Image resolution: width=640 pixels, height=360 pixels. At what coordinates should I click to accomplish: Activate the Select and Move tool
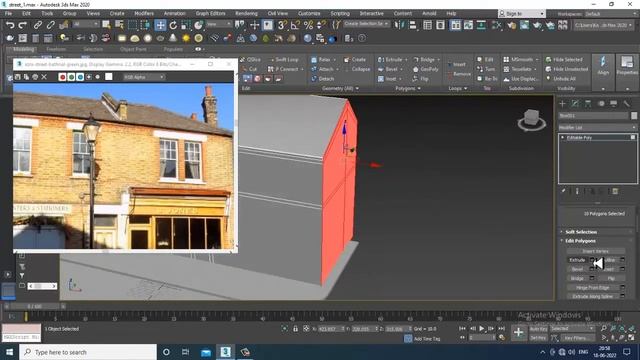(160, 25)
